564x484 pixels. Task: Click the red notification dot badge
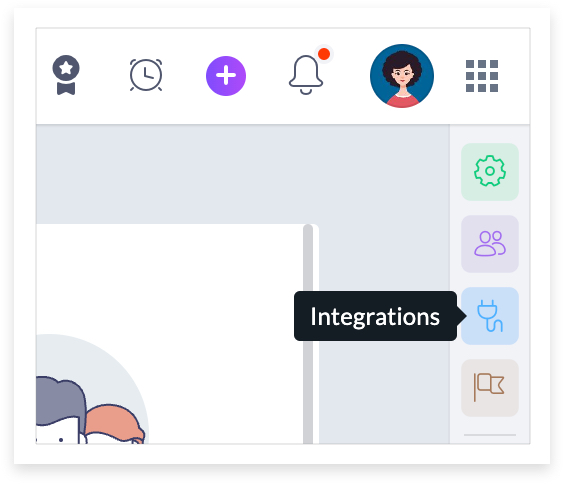(324, 54)
